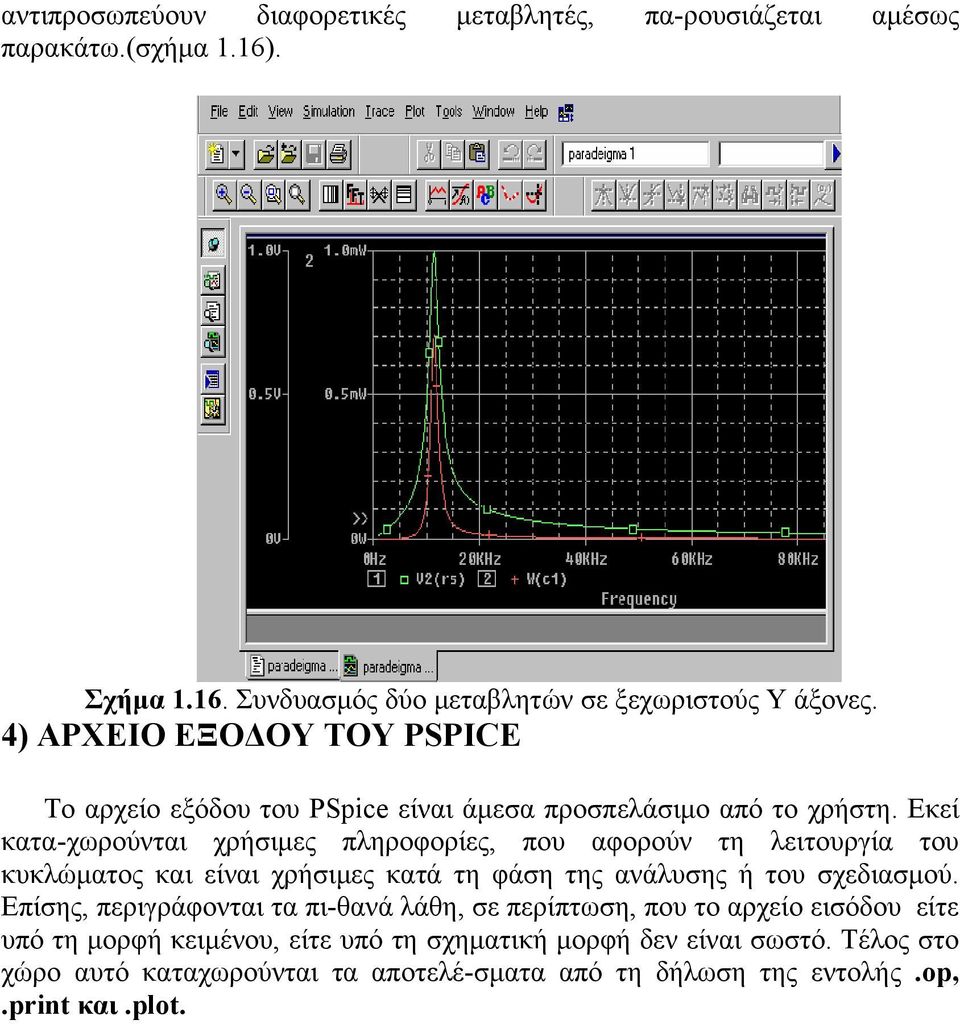Toggle the Cursor display icon

535,195
